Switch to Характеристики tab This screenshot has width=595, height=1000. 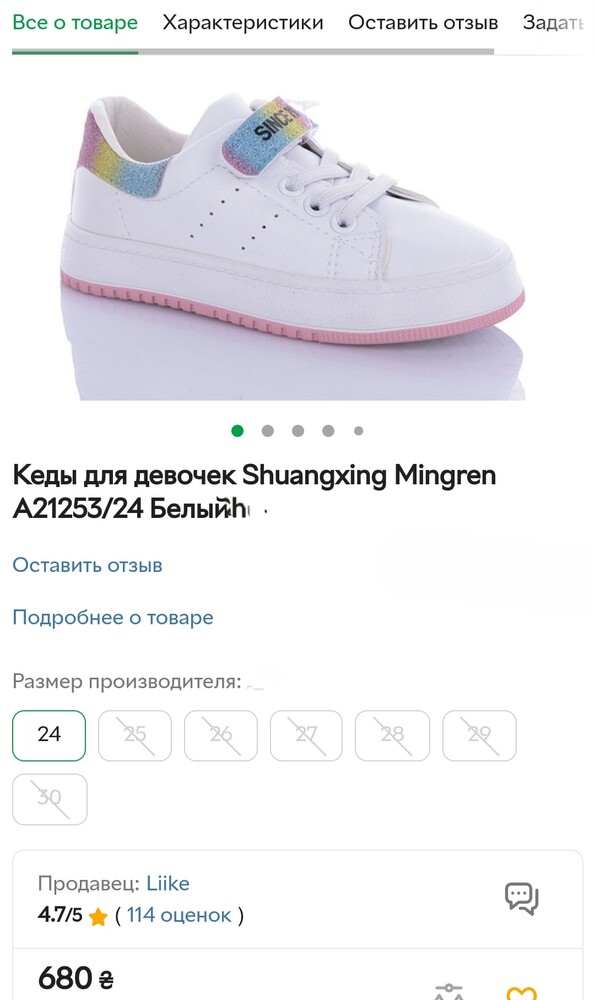pos(243,22)
